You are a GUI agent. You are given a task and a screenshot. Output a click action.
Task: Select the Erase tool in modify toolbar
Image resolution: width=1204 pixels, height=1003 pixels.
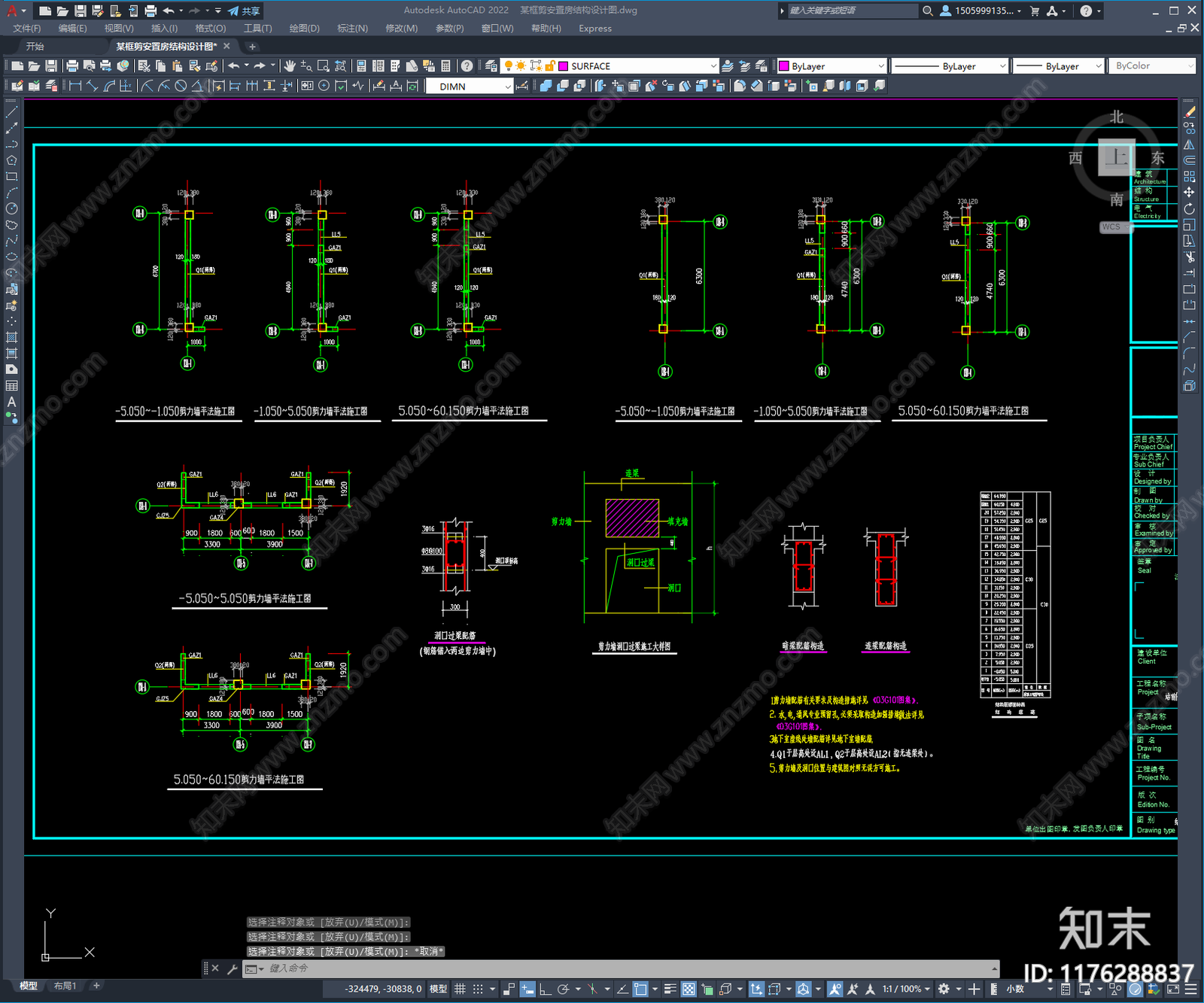point(1190,112)
